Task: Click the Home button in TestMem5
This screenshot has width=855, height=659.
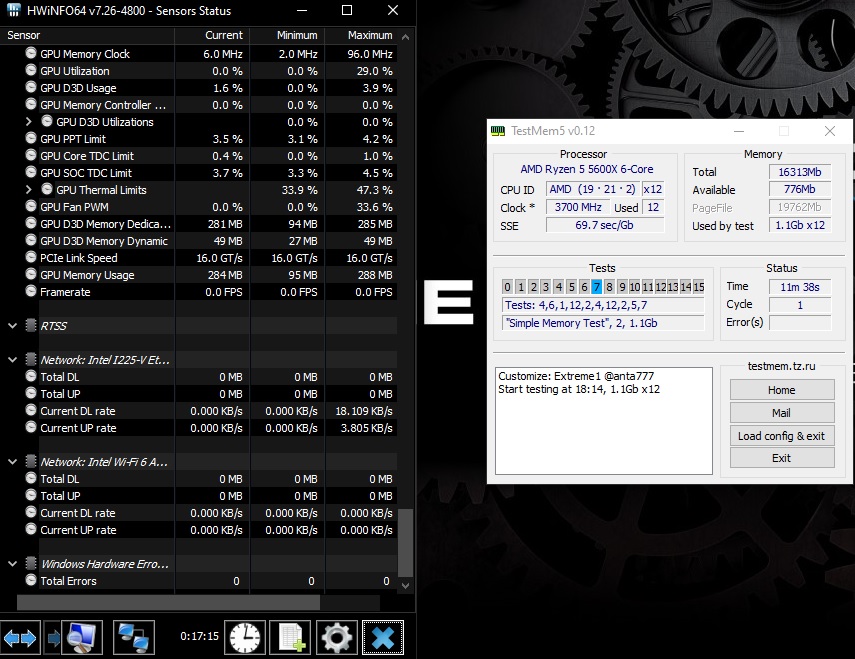Action: click(x=782, y=390)
